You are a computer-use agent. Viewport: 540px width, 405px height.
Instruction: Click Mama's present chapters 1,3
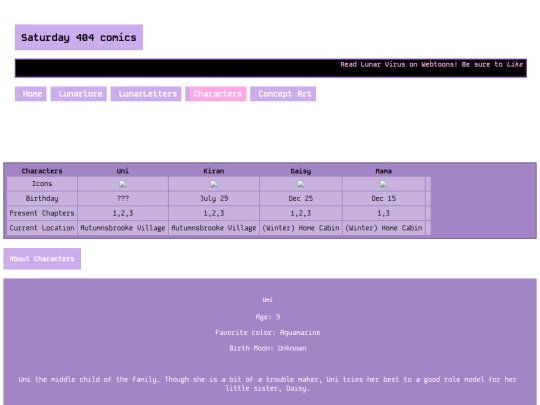pyautogui.click(x=383, y=213)
